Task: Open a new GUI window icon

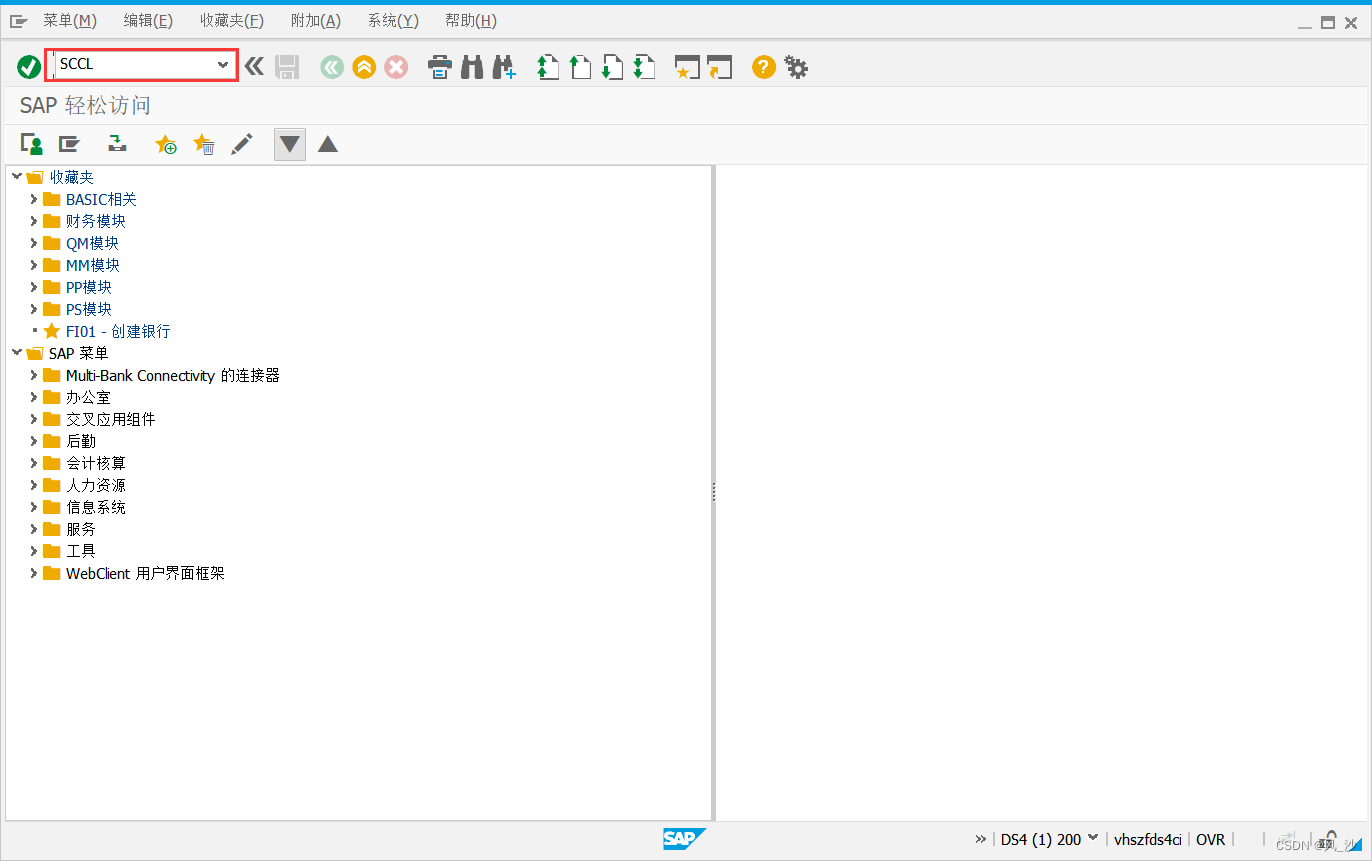Action: pos(687,67)
